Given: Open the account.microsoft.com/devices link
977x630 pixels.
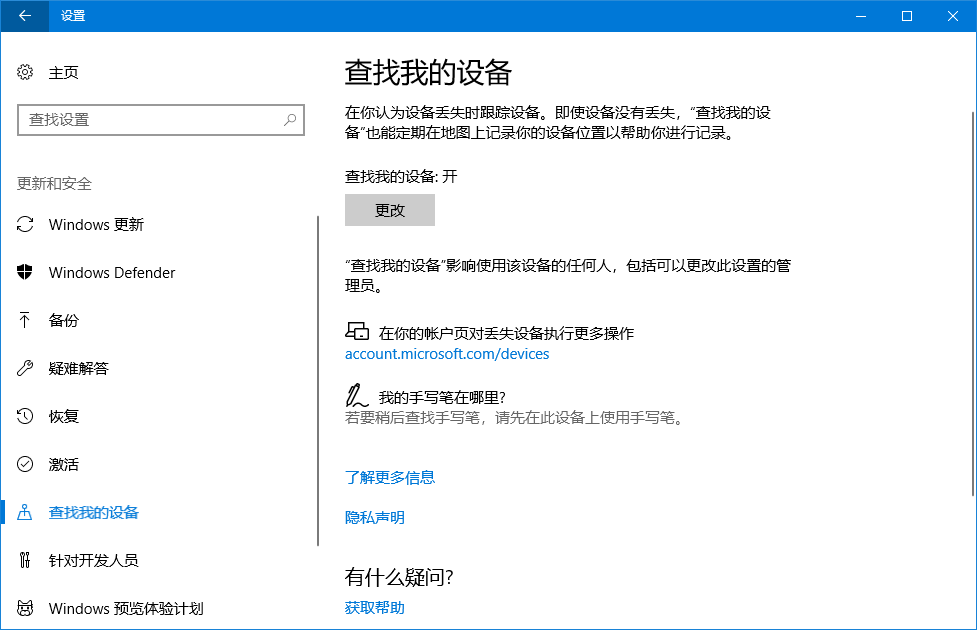Looking at the screenshot, I should point(446,353).
